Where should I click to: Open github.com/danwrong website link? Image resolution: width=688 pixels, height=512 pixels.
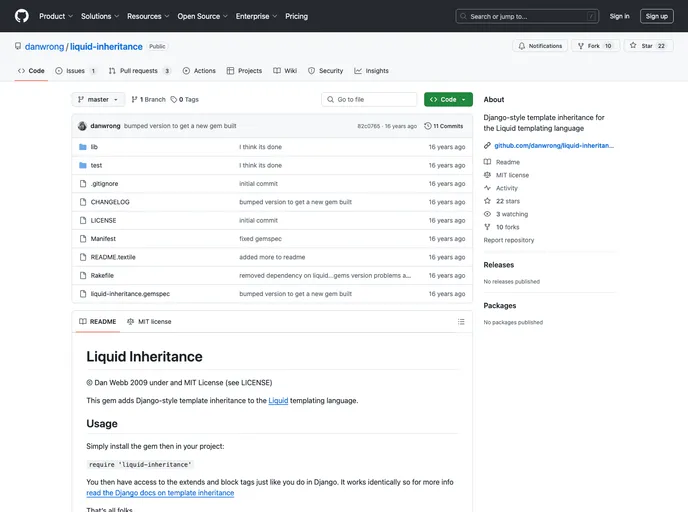click(x=554, y=146)
